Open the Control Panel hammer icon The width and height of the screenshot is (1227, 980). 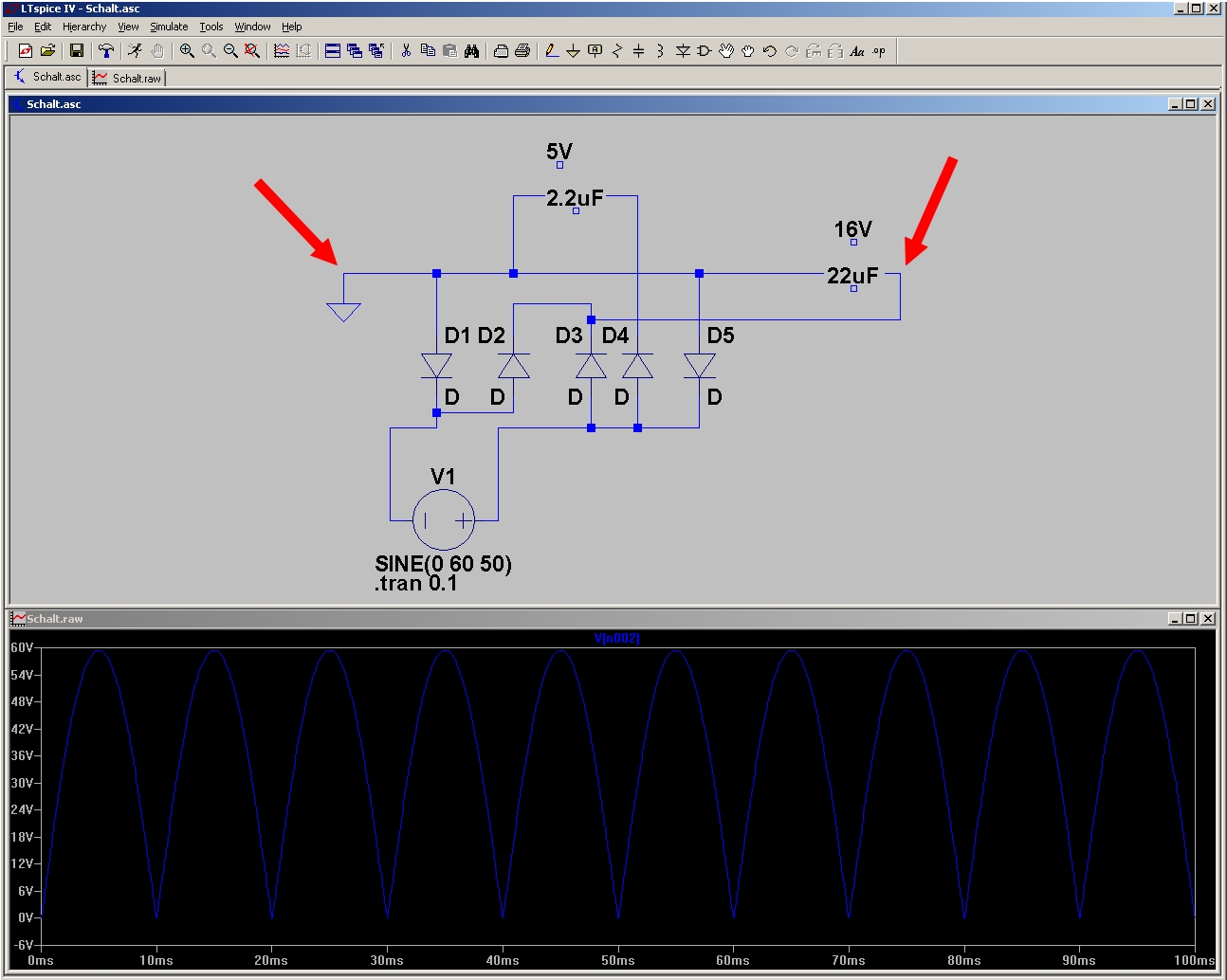pos(105,51)
